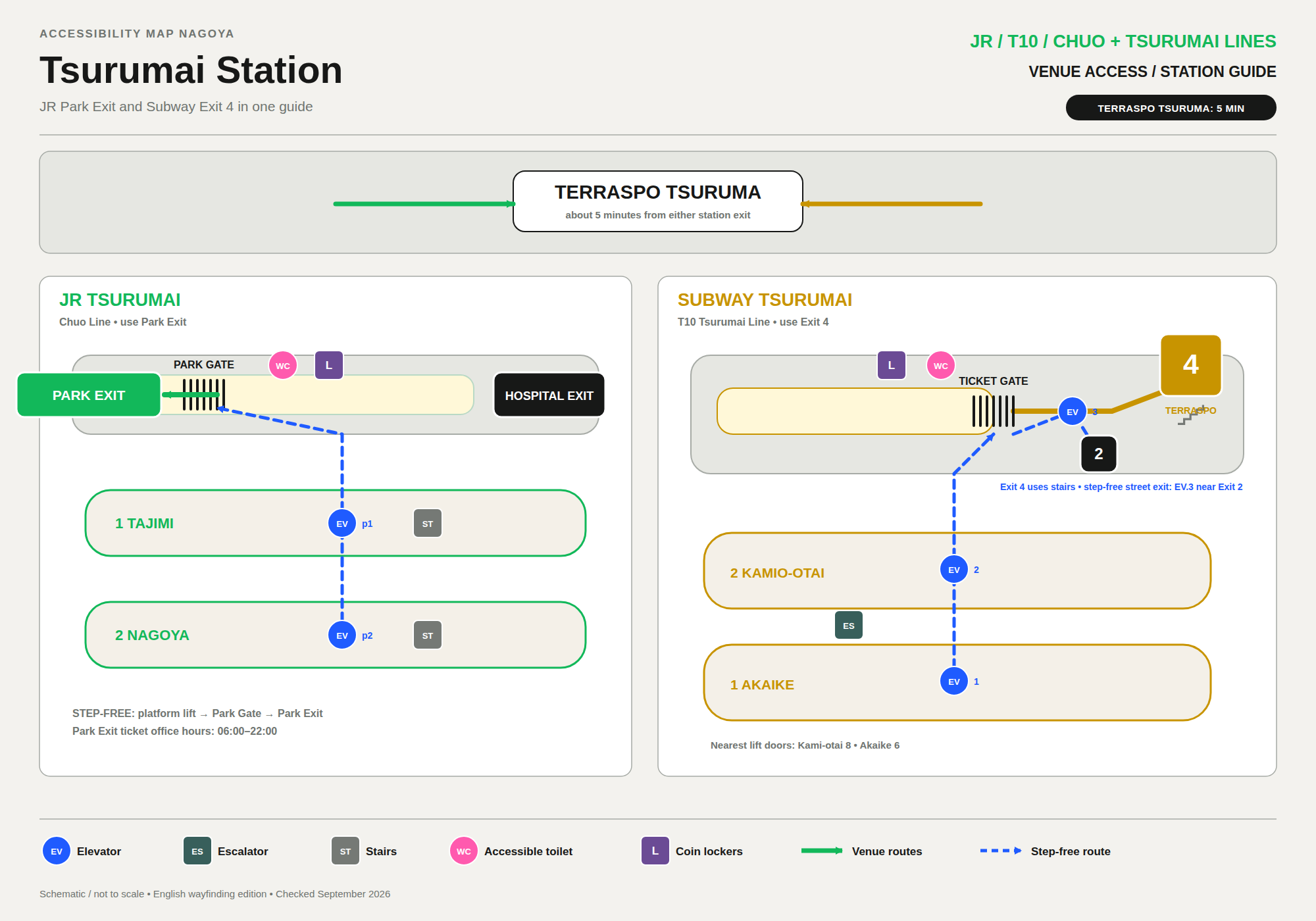Click the PARK GATE label
The width and height of the screenshot is (1316, 921).
[204, 364]
